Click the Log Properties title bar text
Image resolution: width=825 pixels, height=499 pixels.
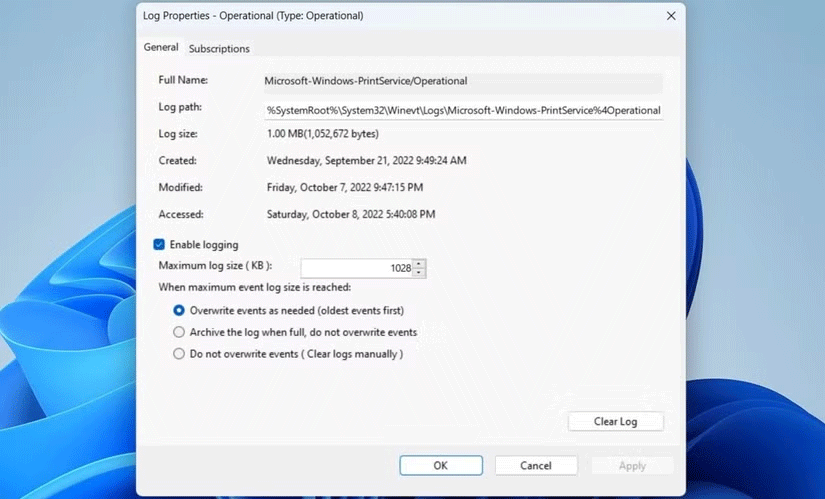pyautogui.click(x=254, y=16)
